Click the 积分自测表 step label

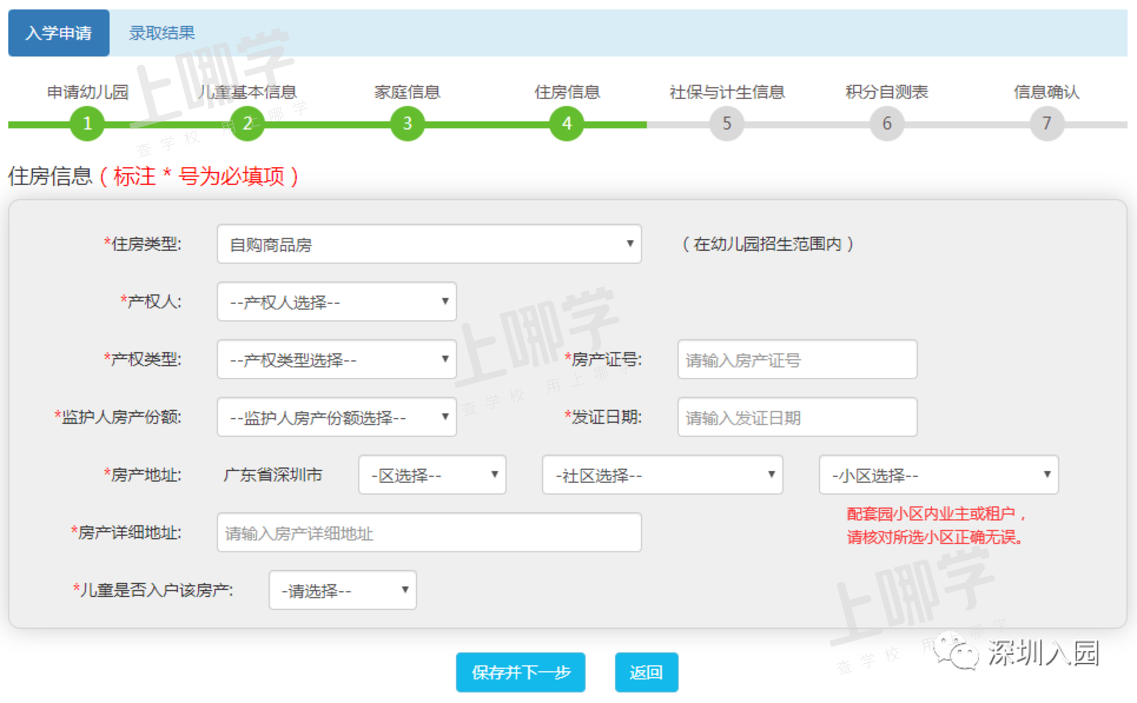point(887,92)
